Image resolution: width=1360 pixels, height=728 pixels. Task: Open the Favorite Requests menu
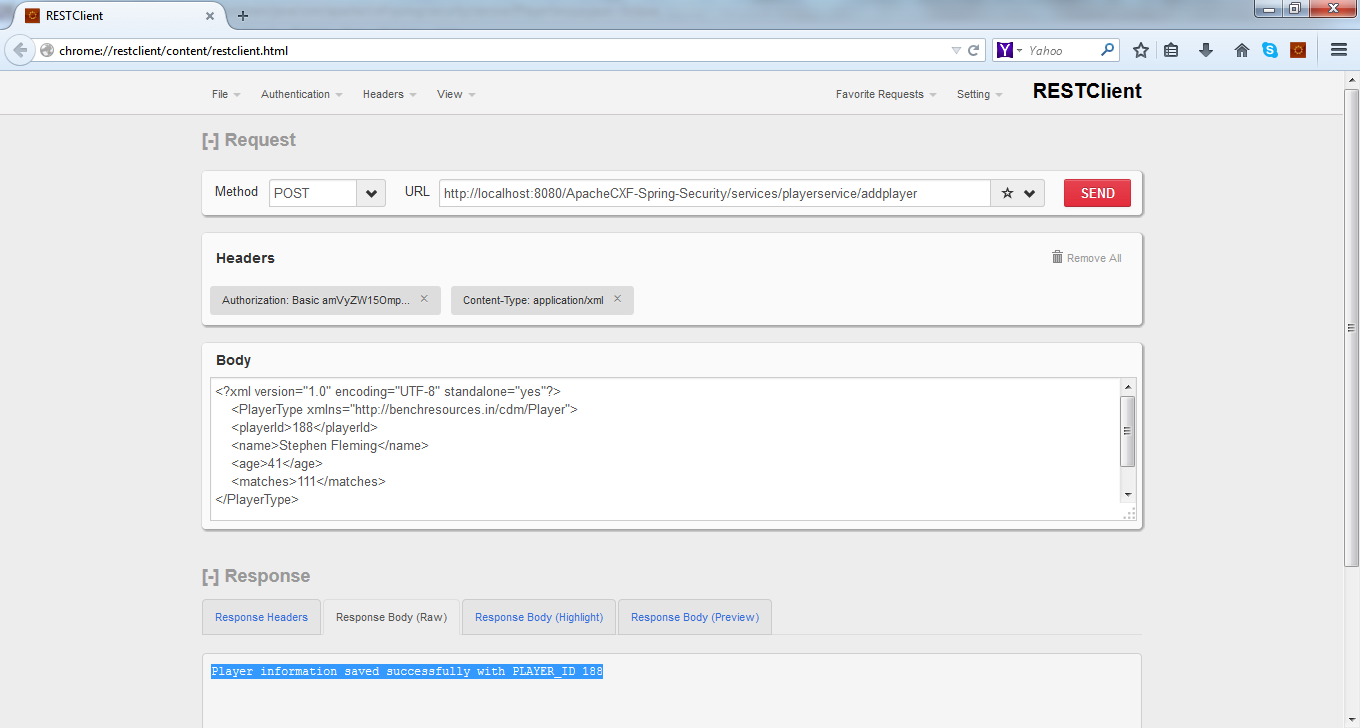885,94
